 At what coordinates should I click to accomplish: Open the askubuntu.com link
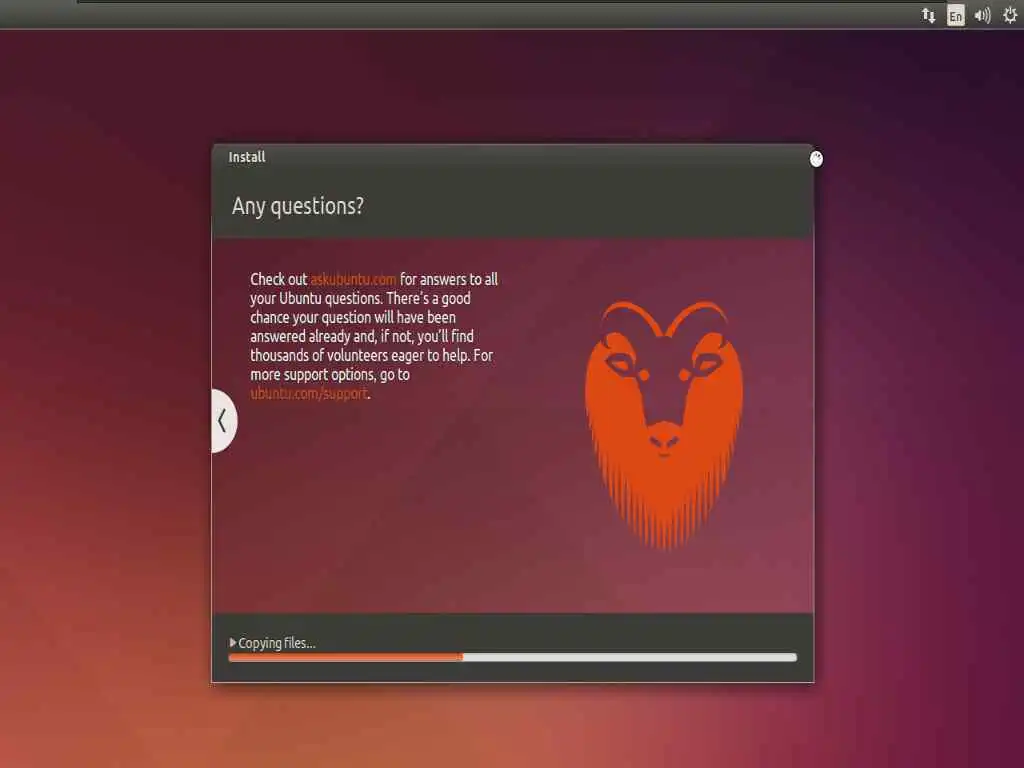coord(353,279)
